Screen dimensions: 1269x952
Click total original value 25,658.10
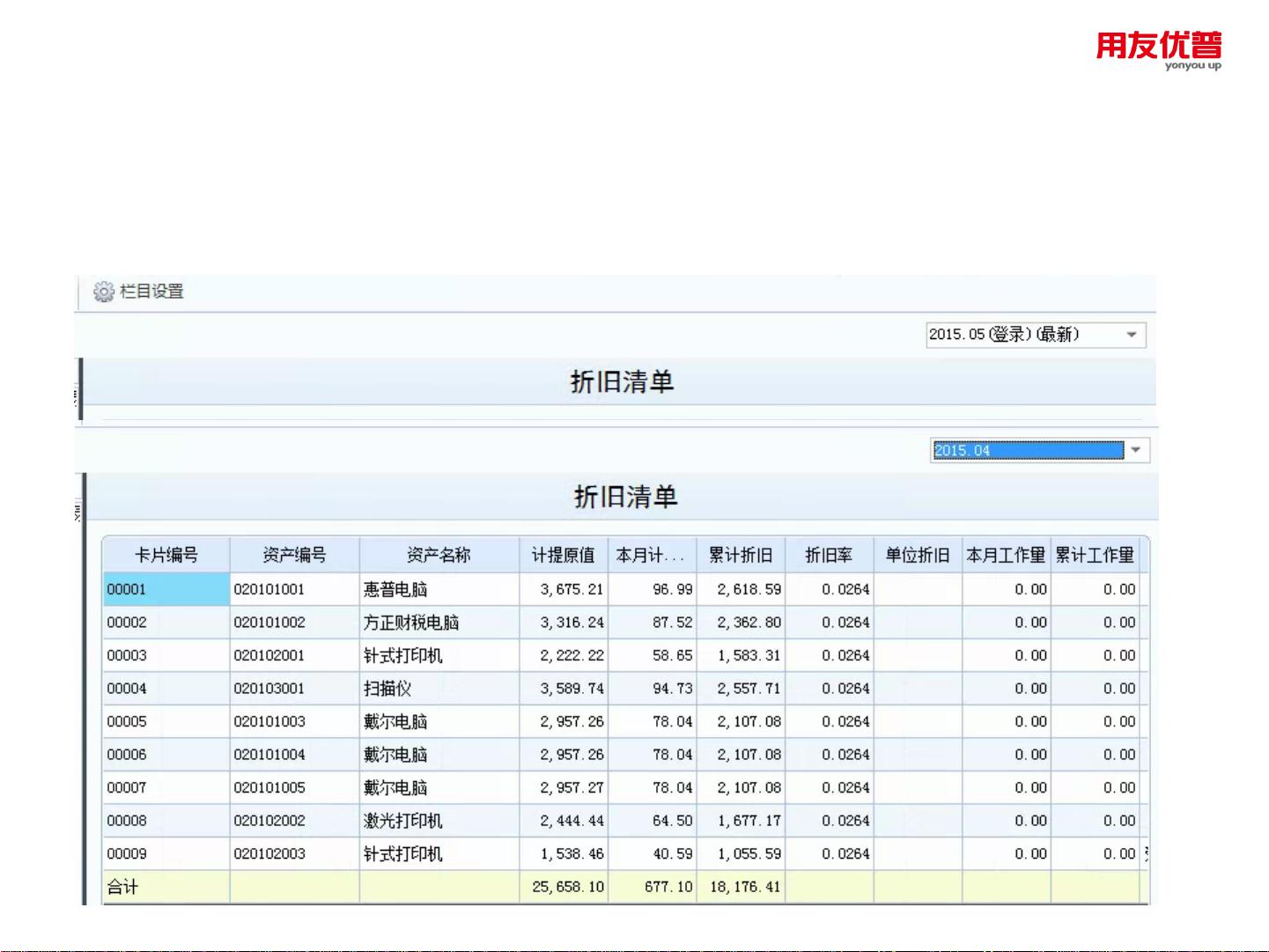(568, 887)
